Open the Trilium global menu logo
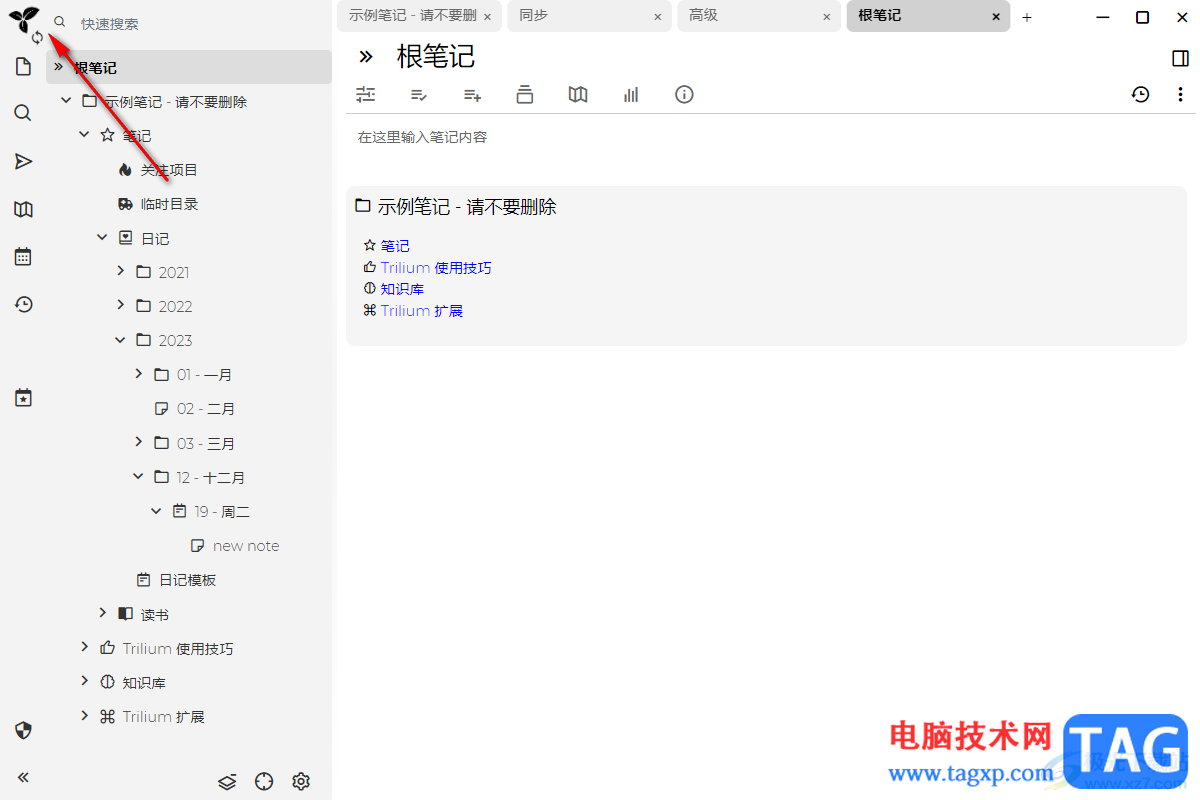The width and height of the screenshot is (1200, 800). click(23, 20)
